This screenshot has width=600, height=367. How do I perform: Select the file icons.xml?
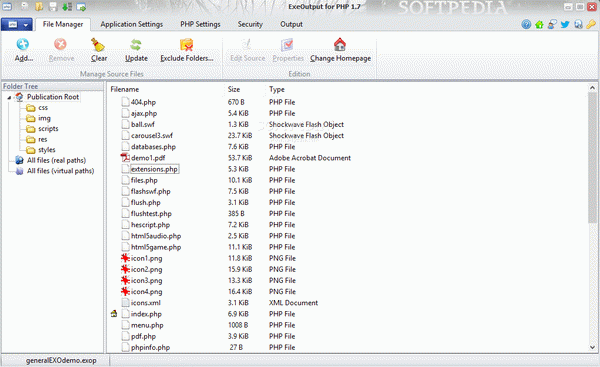tap(145, 303)
